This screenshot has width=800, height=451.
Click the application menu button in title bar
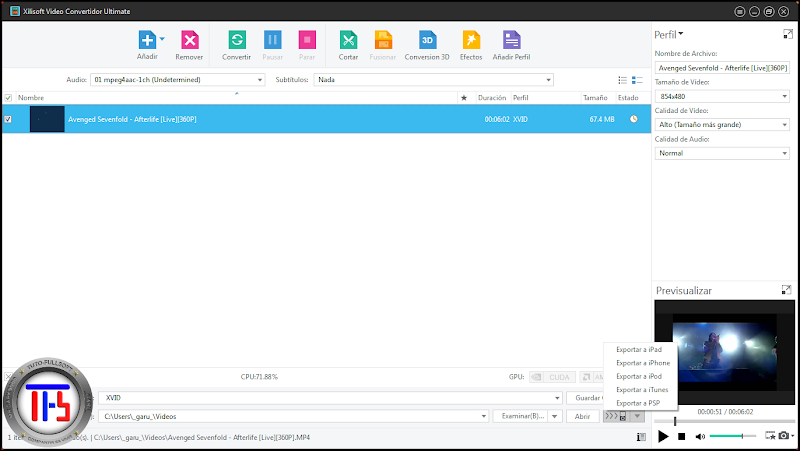(739, 11)
